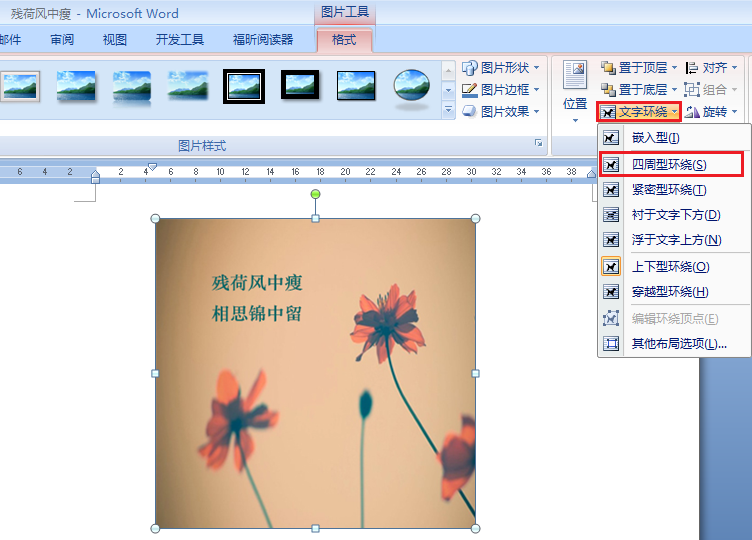Click the Align (对齐) icon

coord(692,68)
